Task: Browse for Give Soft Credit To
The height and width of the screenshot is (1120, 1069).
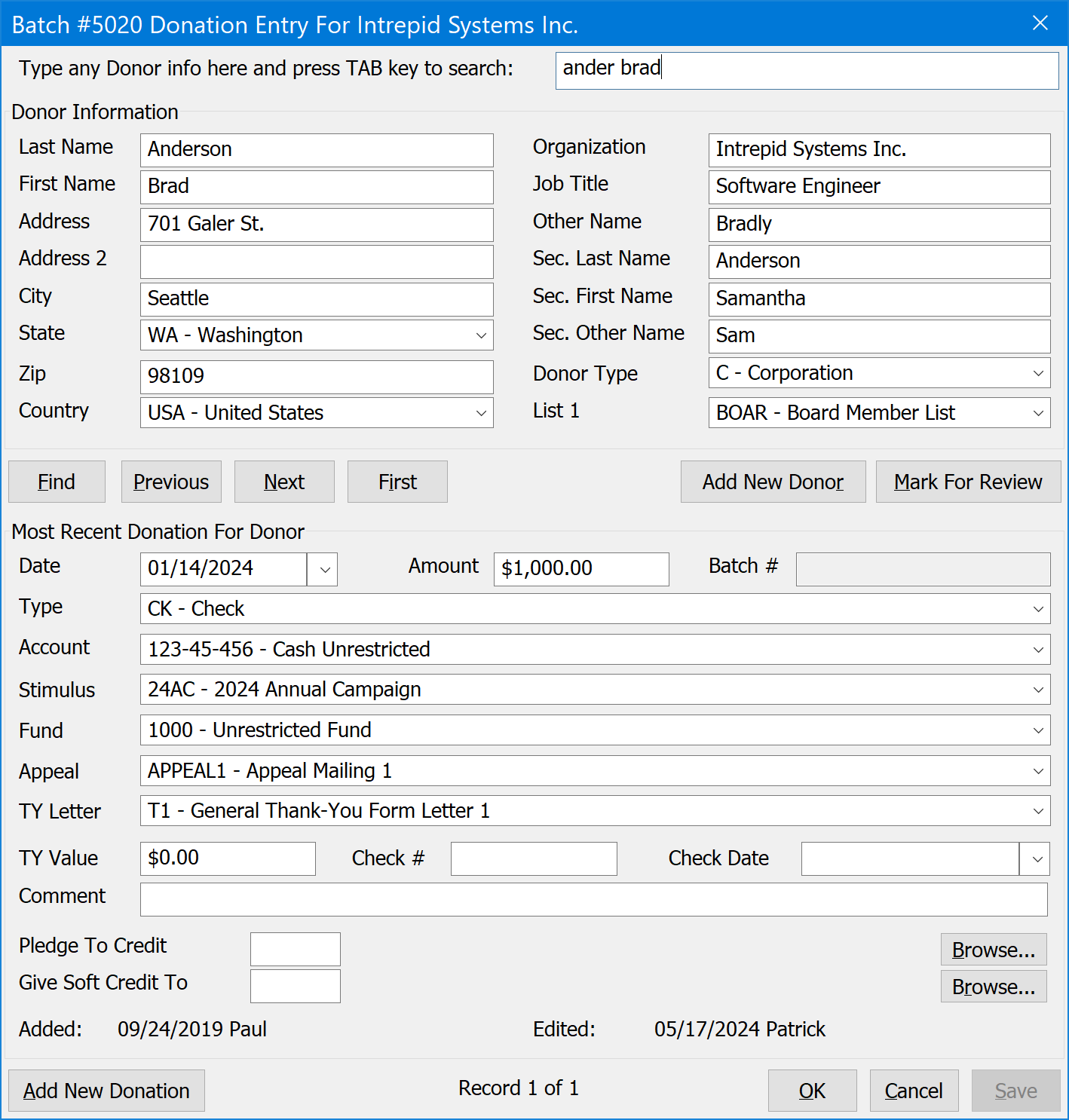Action: click(x=994, y=986)
